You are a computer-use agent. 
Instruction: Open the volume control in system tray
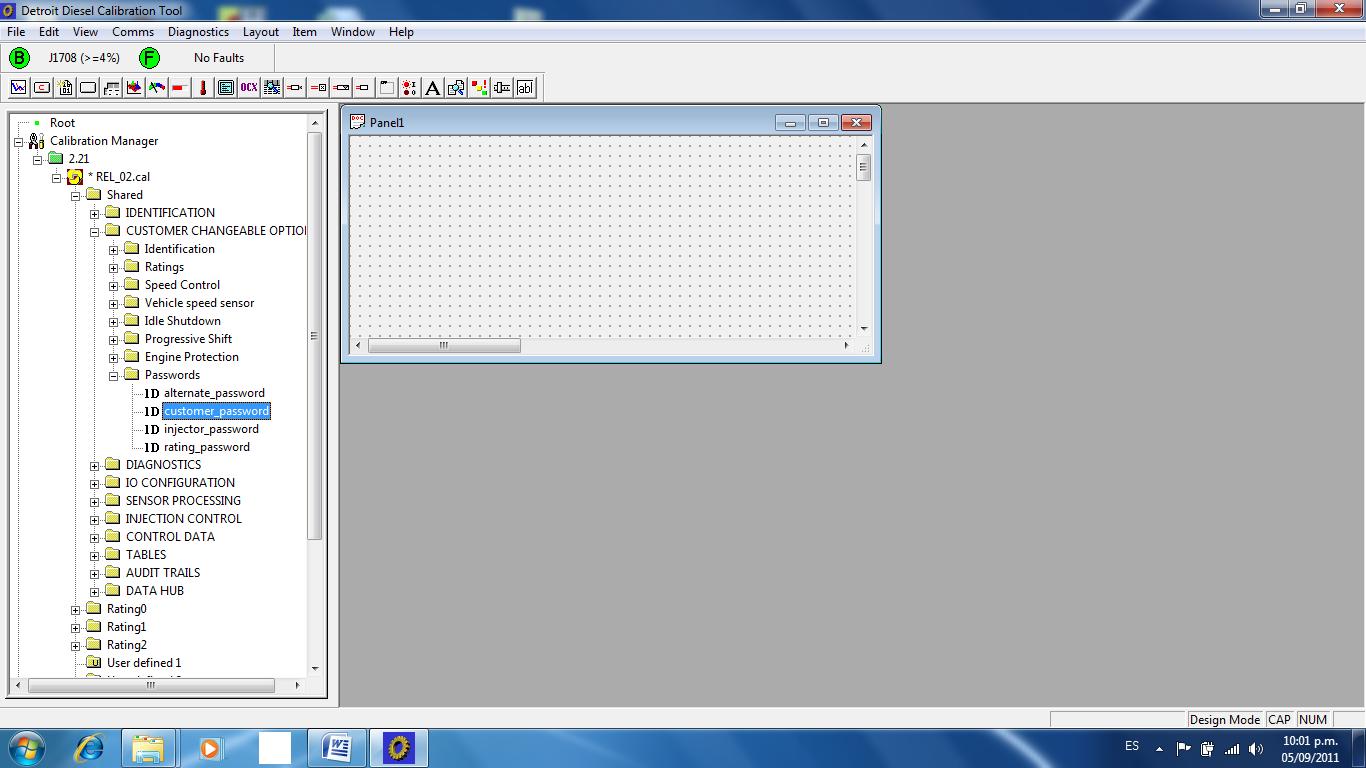(x=1255, y=748)
